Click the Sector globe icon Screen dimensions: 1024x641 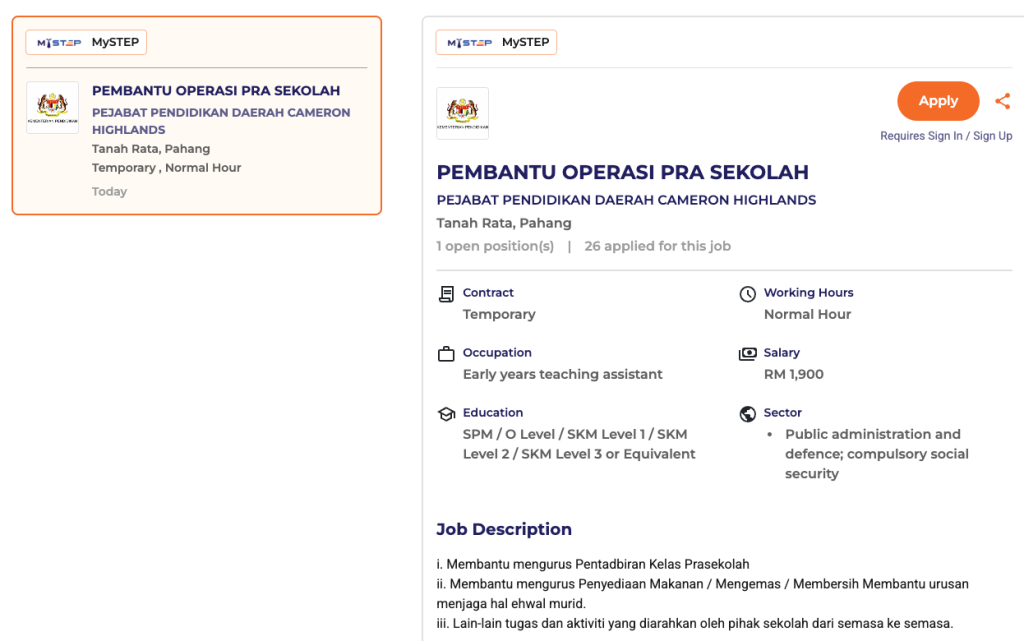tap(747, 414)
